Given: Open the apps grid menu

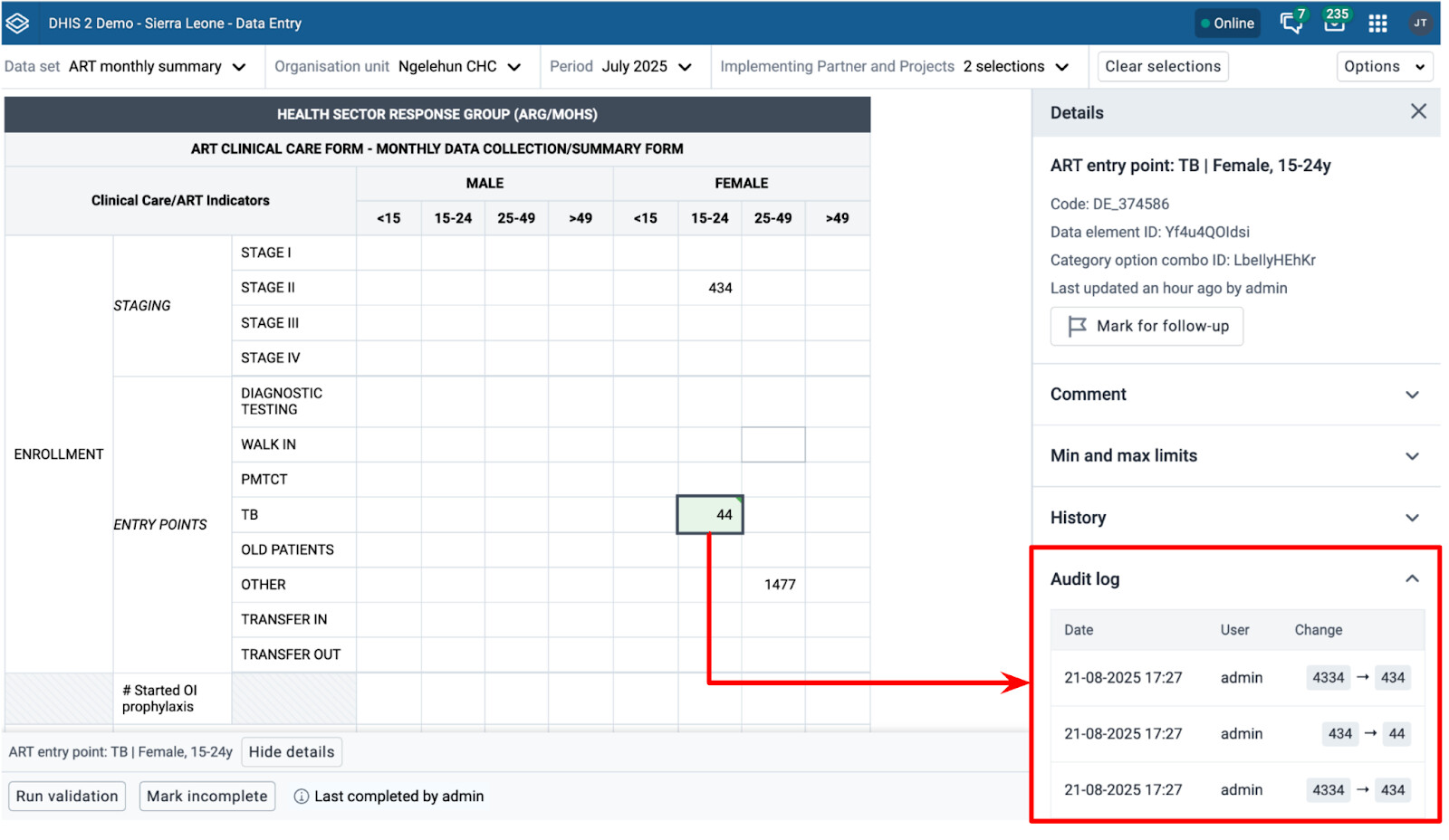Looking at the screenshot, I should click(x=1377, y=24).
